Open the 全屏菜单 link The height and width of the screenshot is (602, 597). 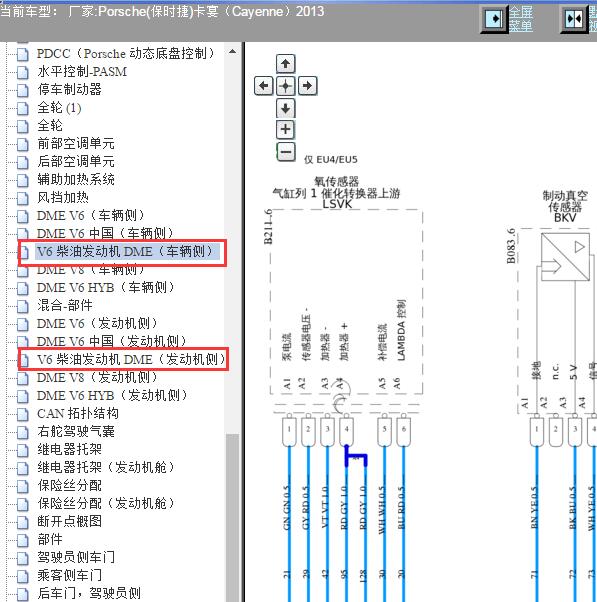521,18
